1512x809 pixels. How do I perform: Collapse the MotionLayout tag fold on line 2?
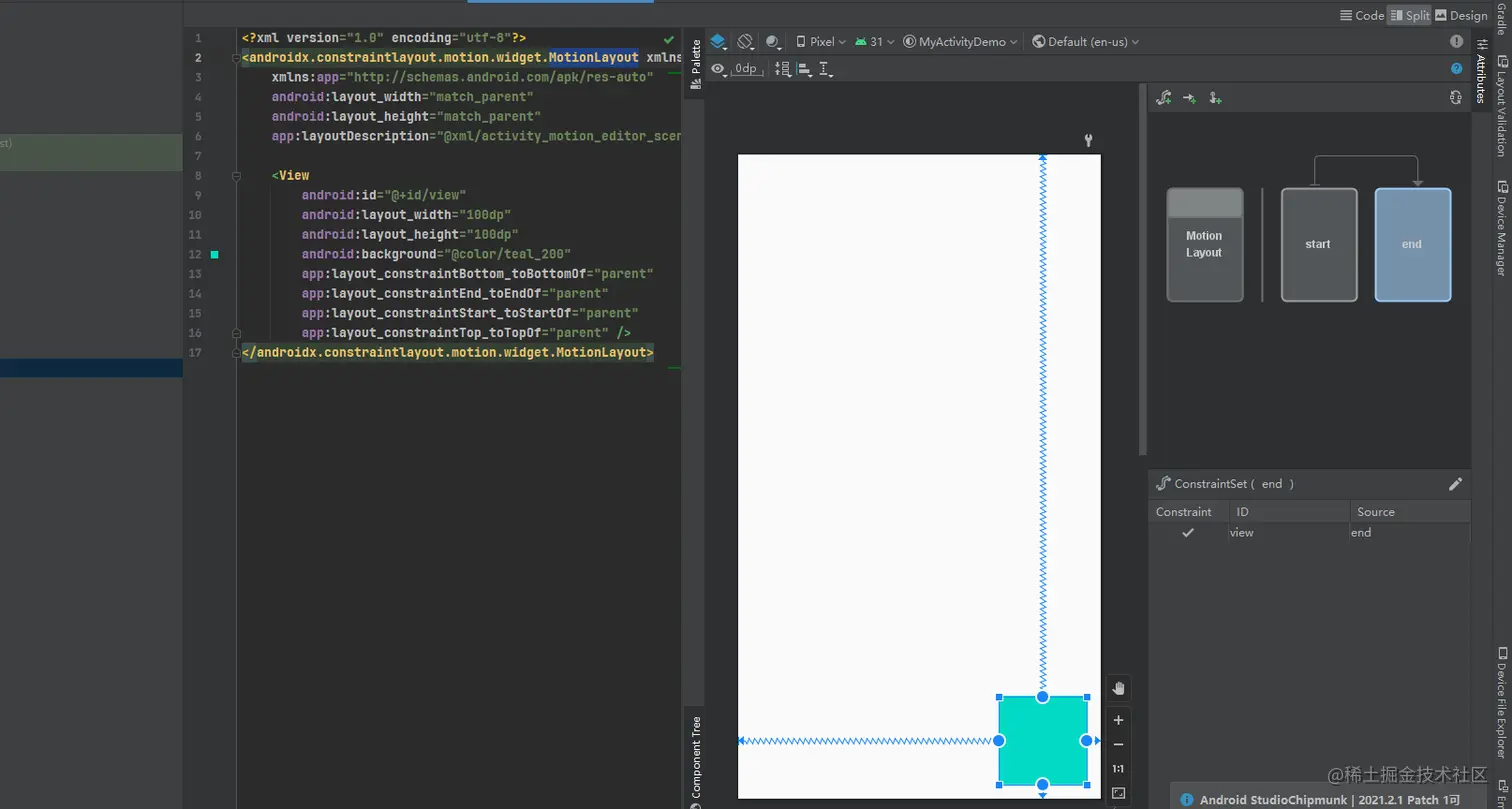coord(236,58)
